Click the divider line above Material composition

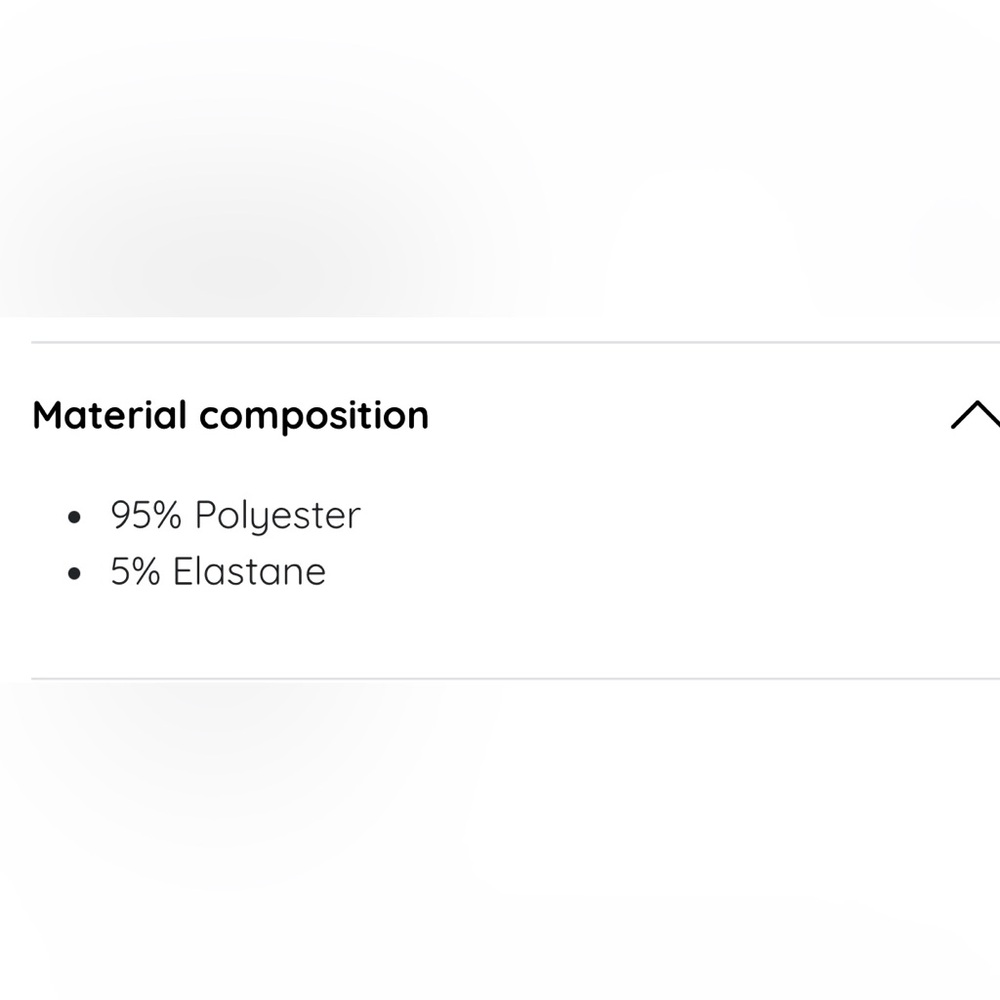[x=515, y=342]
